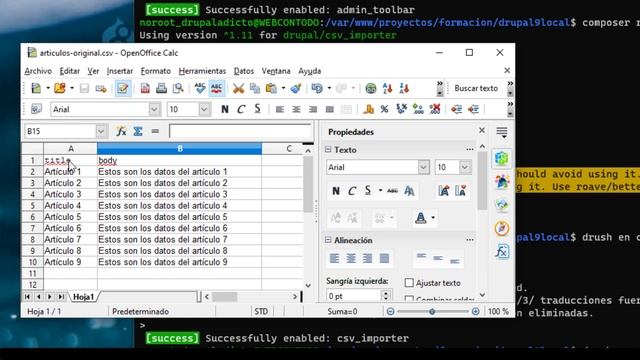
Task: Toggle italic C in formatting toolbar
Action: 241,109
